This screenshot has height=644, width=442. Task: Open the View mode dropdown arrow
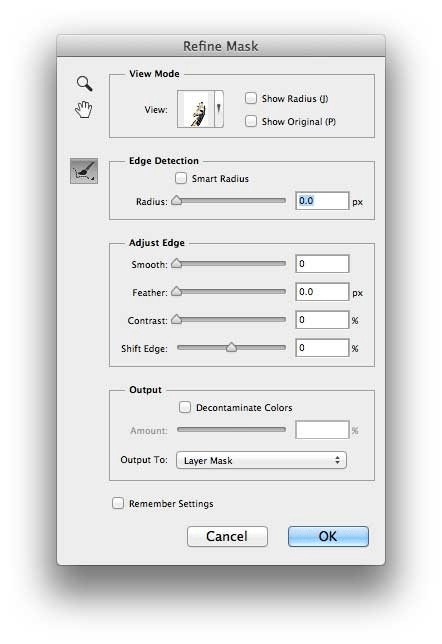pyautogui.click(x=219, y=109)
